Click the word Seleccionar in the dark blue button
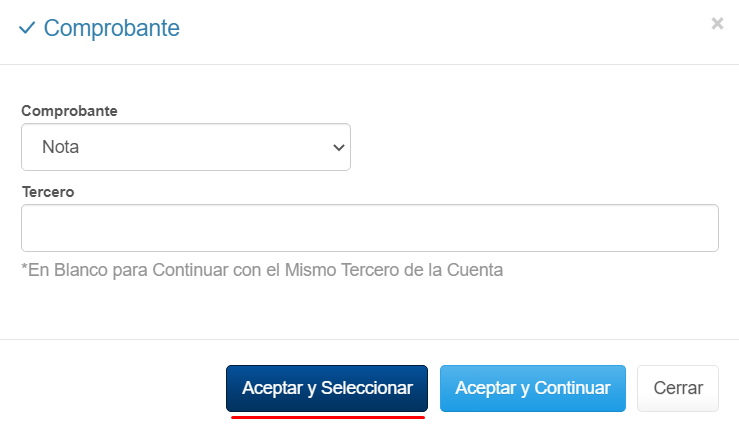Image resolution: width=739 pixels, height=443 pixels. click(x=367, y=388)
